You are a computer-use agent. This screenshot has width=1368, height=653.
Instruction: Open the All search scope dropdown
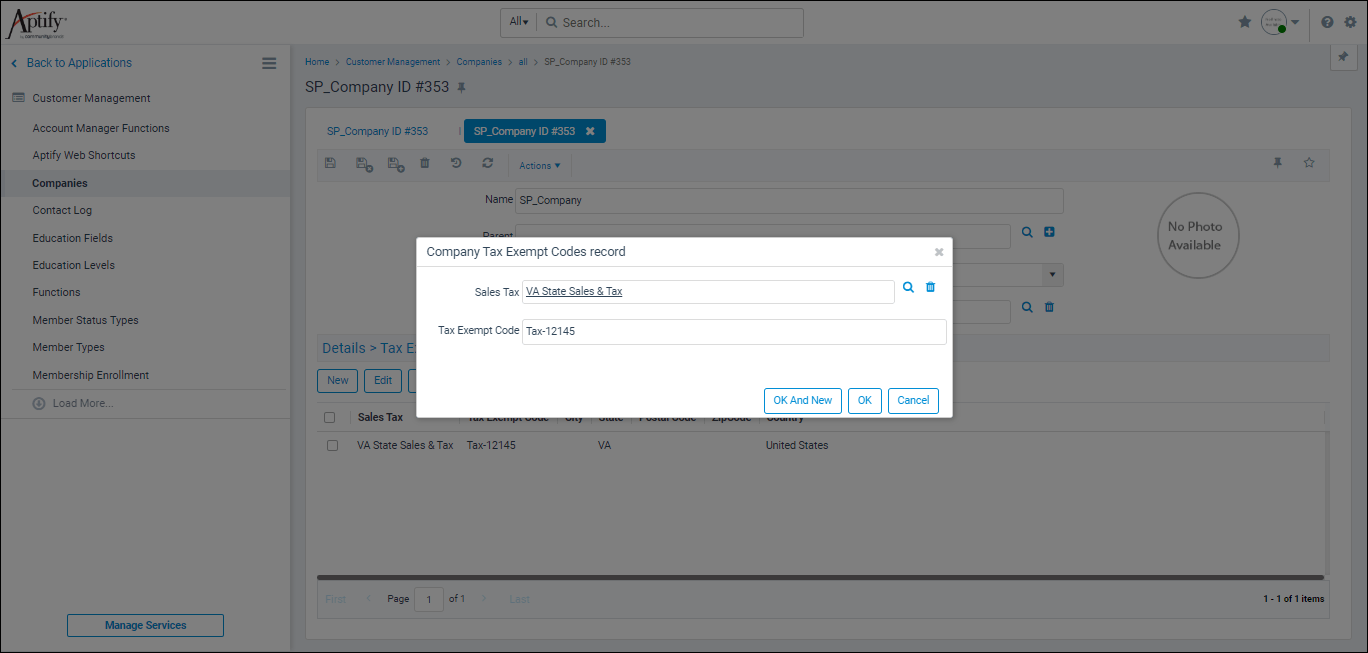click(518, 22)
